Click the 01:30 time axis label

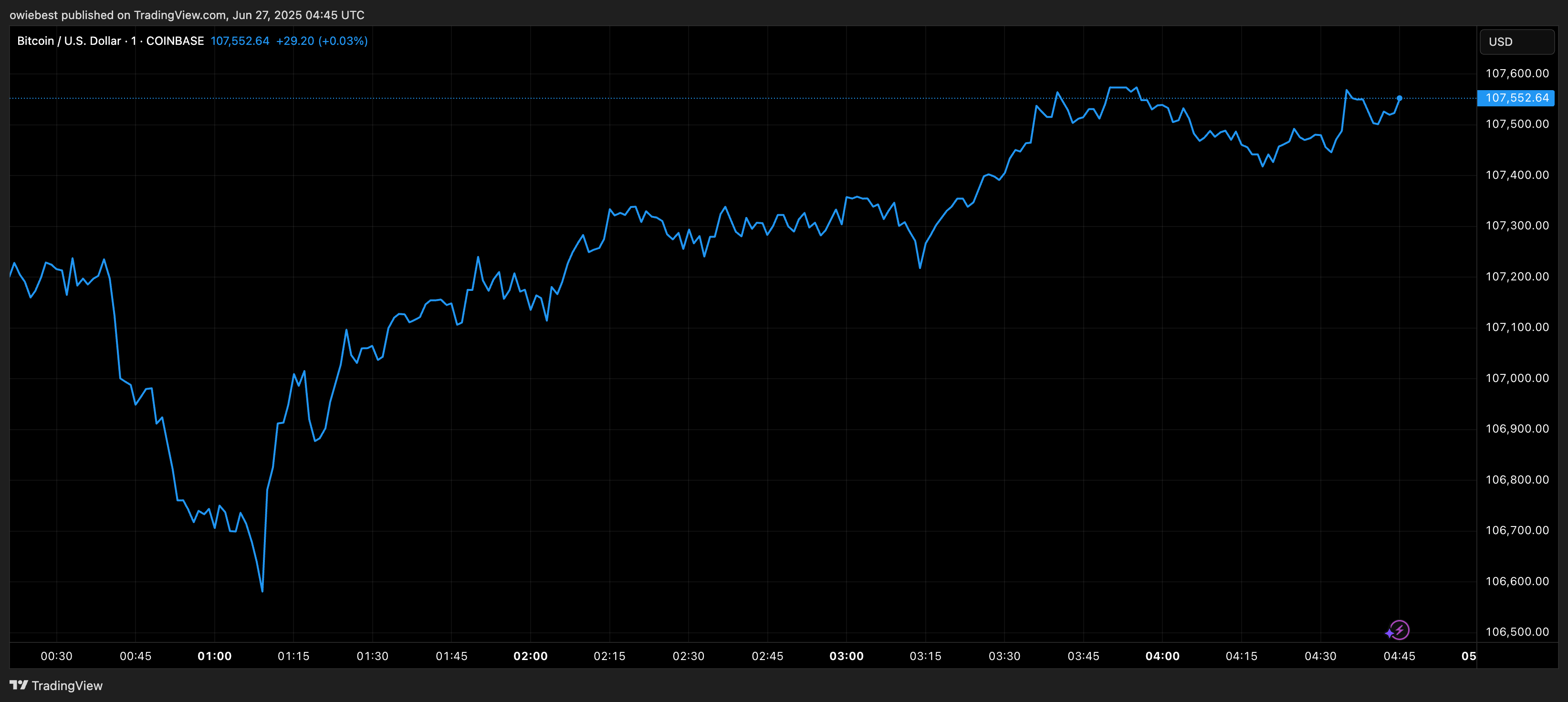(x=373, y=656)
